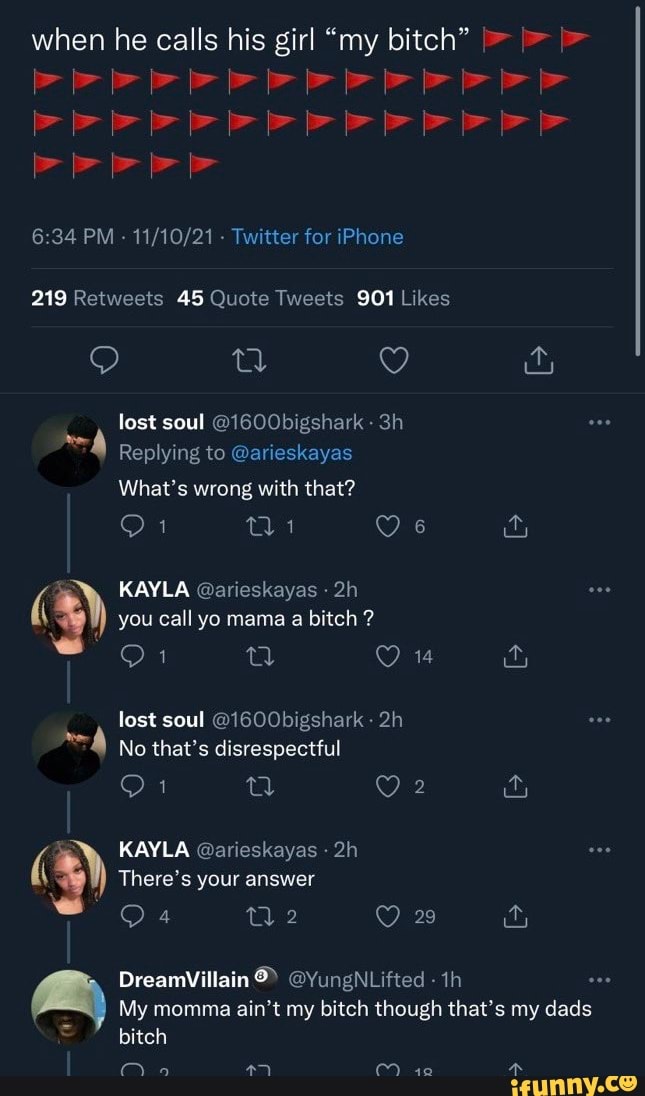Open more options on DreamVillain's reply
The width and height of the screenshot is (645, 1096).
tap(600, 981)
